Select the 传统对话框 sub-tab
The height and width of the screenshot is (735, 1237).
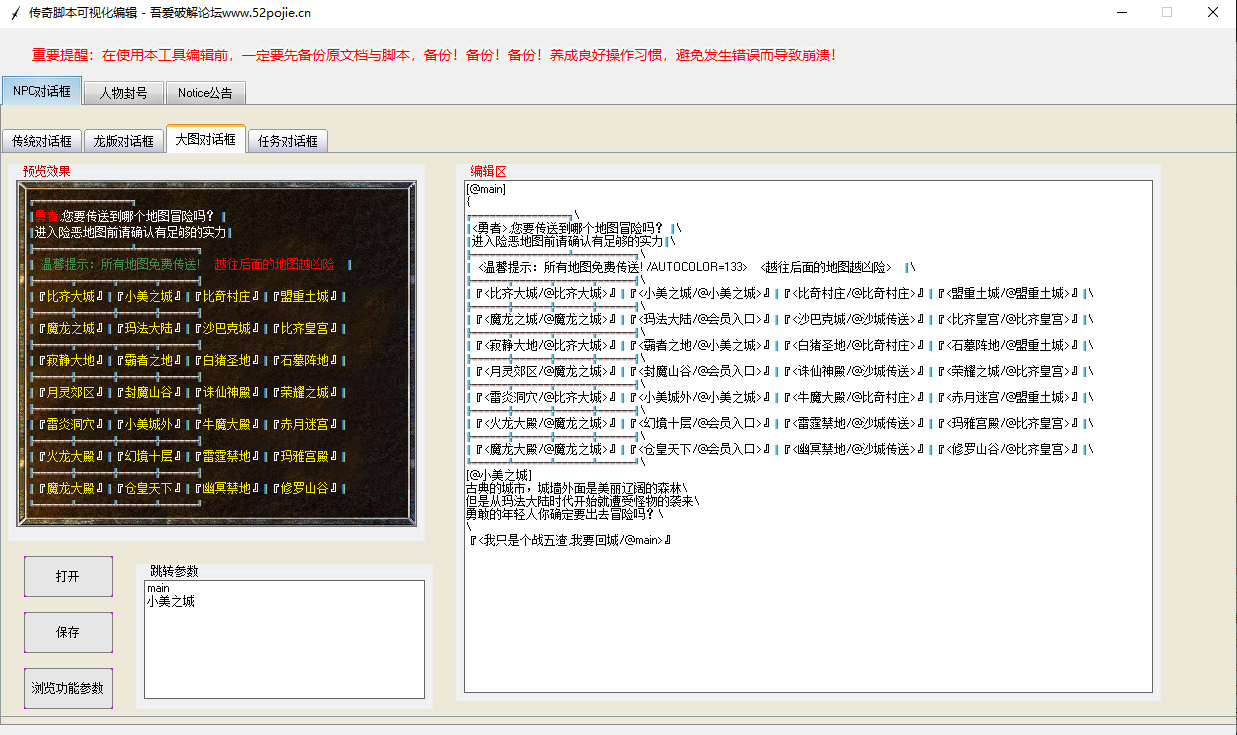click(42, 141)
